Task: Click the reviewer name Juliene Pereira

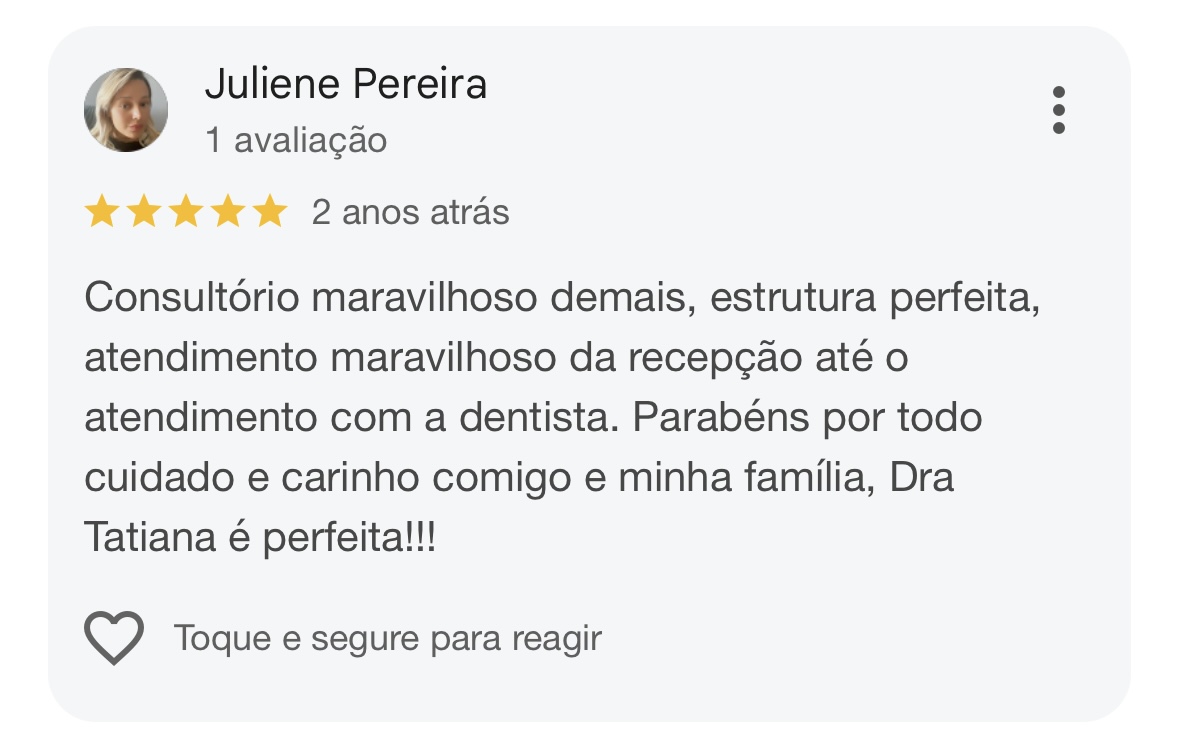Action: pyautogui.click(x=345, y=84)
